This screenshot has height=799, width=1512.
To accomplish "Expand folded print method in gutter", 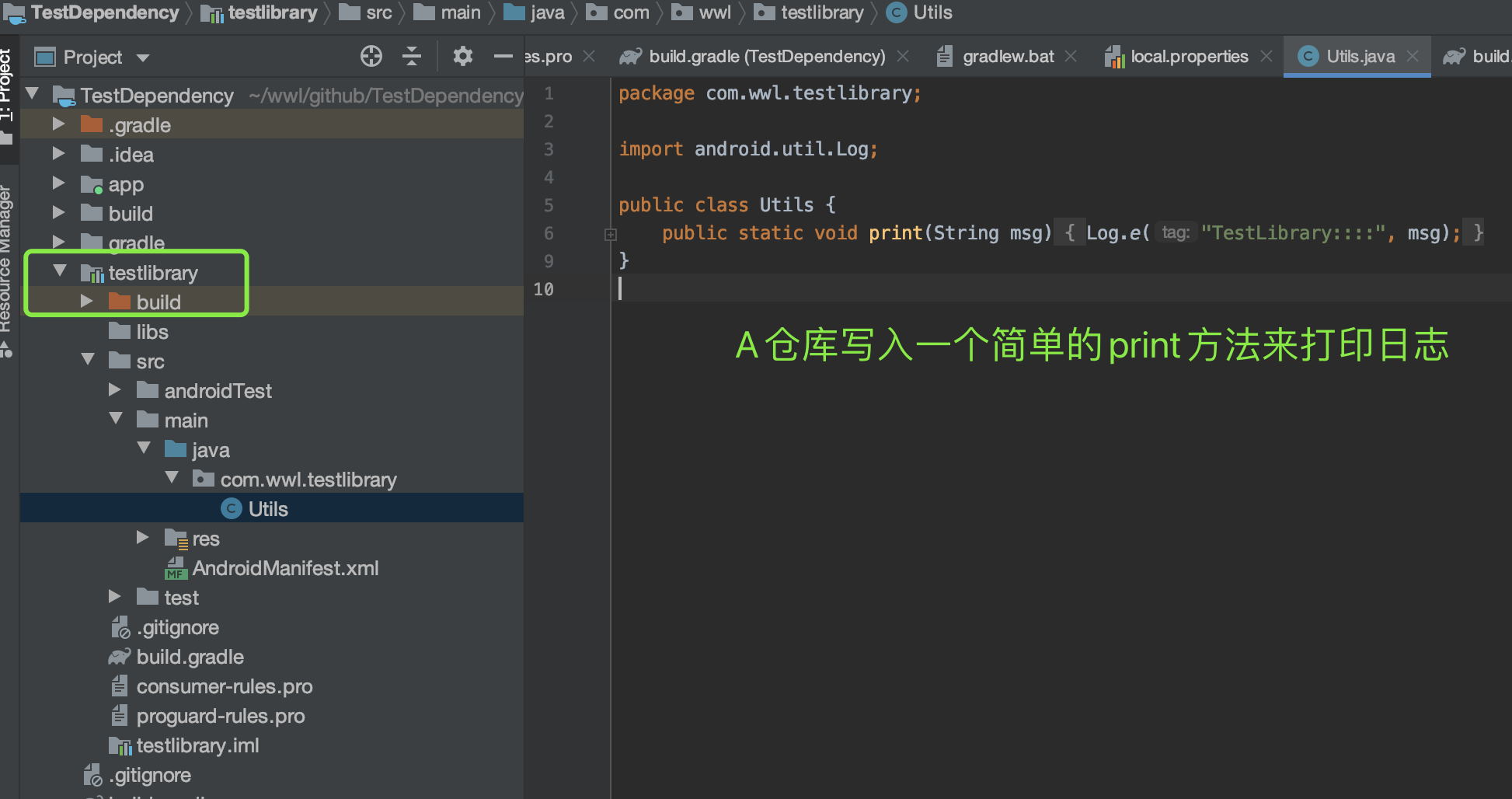I will point(611,234).
